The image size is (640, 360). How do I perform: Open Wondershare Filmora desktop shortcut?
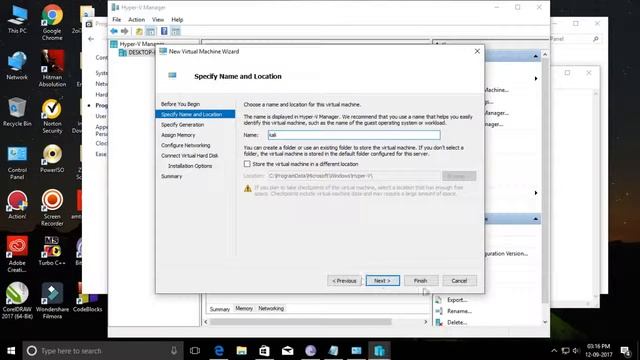52,301
